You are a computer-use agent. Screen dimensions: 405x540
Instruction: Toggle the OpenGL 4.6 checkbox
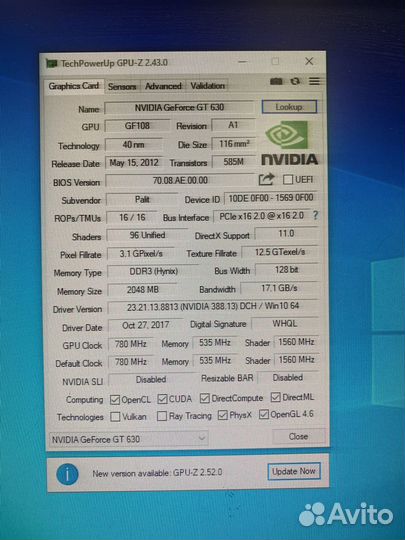[x=264, y=414]
